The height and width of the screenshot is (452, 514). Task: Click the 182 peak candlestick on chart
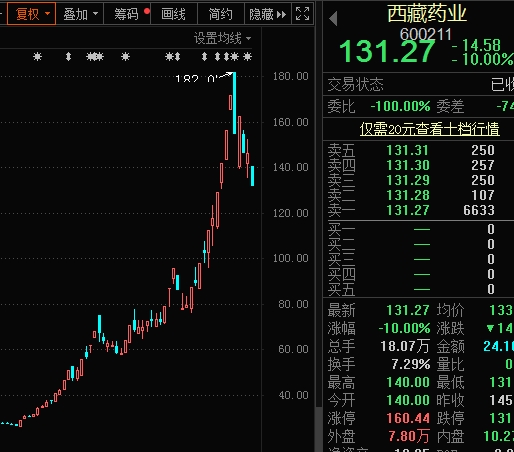[x=235, y=103]
